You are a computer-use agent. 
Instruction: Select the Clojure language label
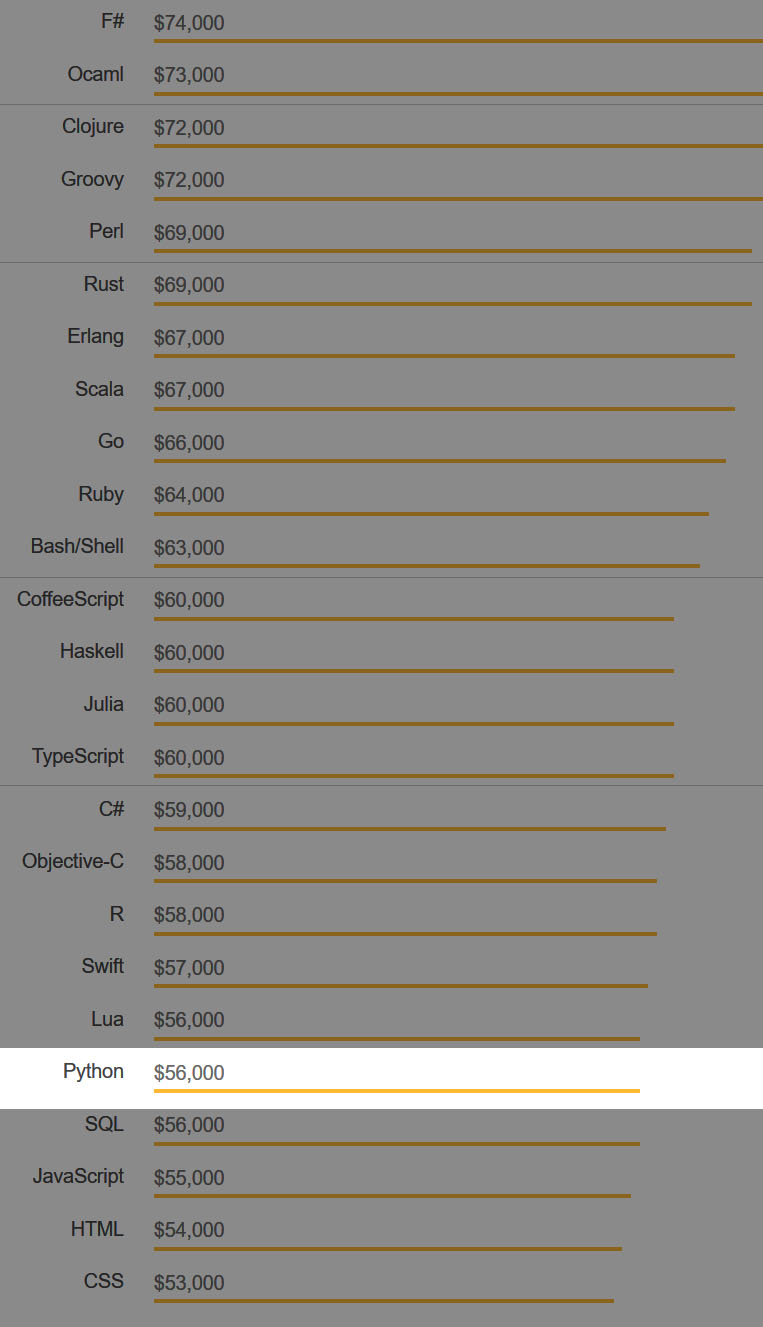(x=93, y=126)
